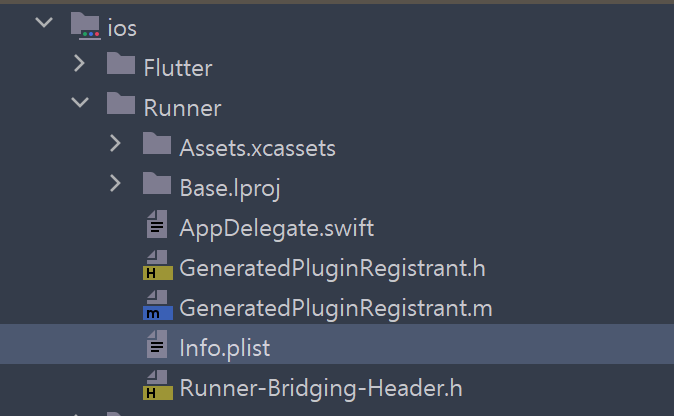Open the highlighted Info.plist file
Viewport: 674px width, 416px height.
[x=225, y=348]
